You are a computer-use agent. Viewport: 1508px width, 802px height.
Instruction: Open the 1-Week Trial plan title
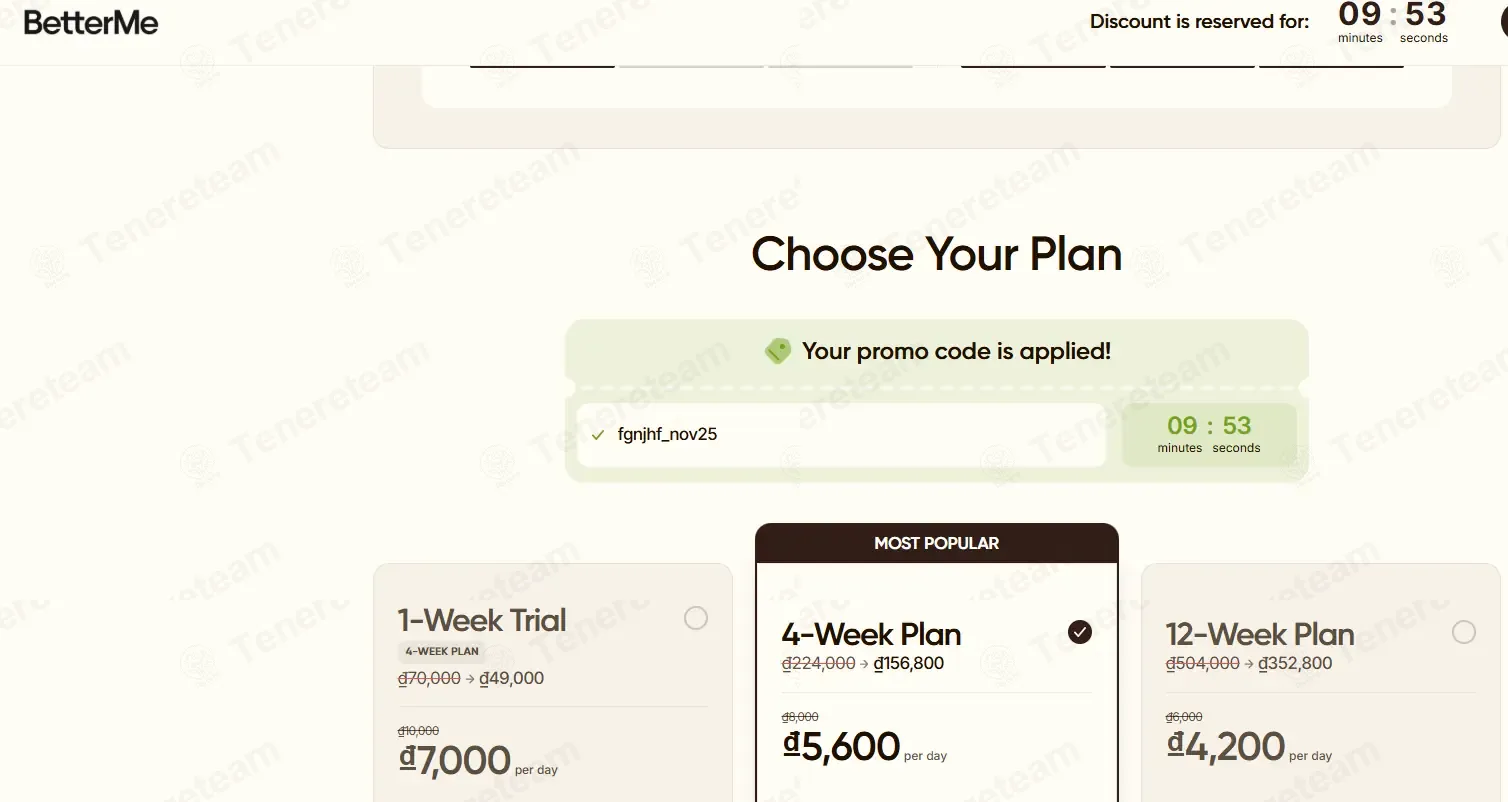click(482, 620)
